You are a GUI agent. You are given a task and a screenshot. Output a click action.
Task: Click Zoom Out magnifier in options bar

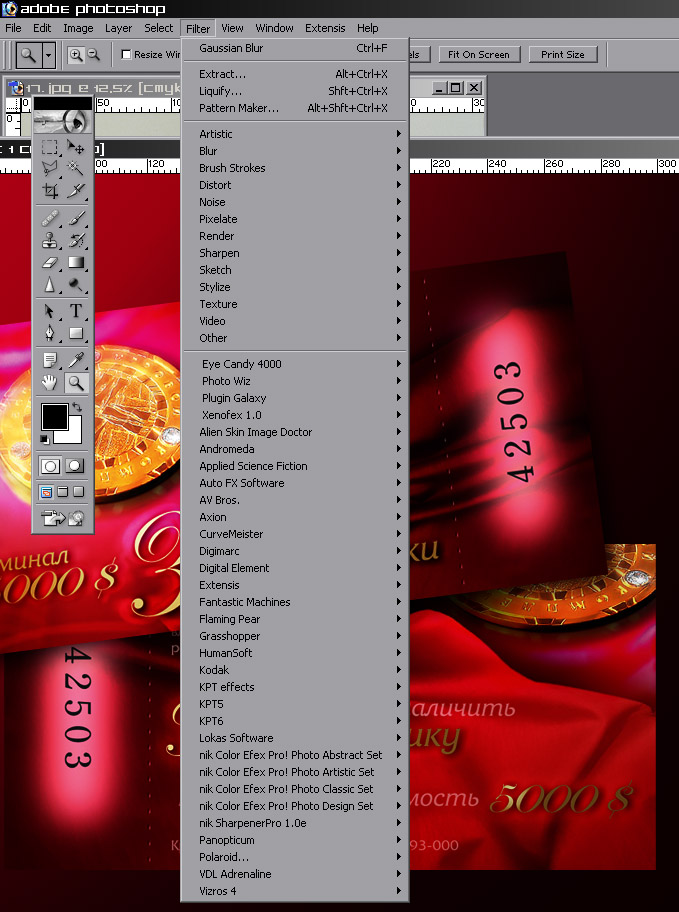point(93,55)
